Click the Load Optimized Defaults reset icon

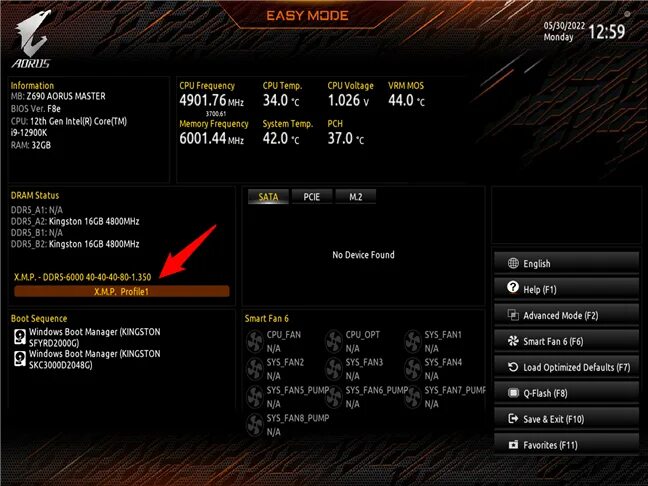[513, 367]
